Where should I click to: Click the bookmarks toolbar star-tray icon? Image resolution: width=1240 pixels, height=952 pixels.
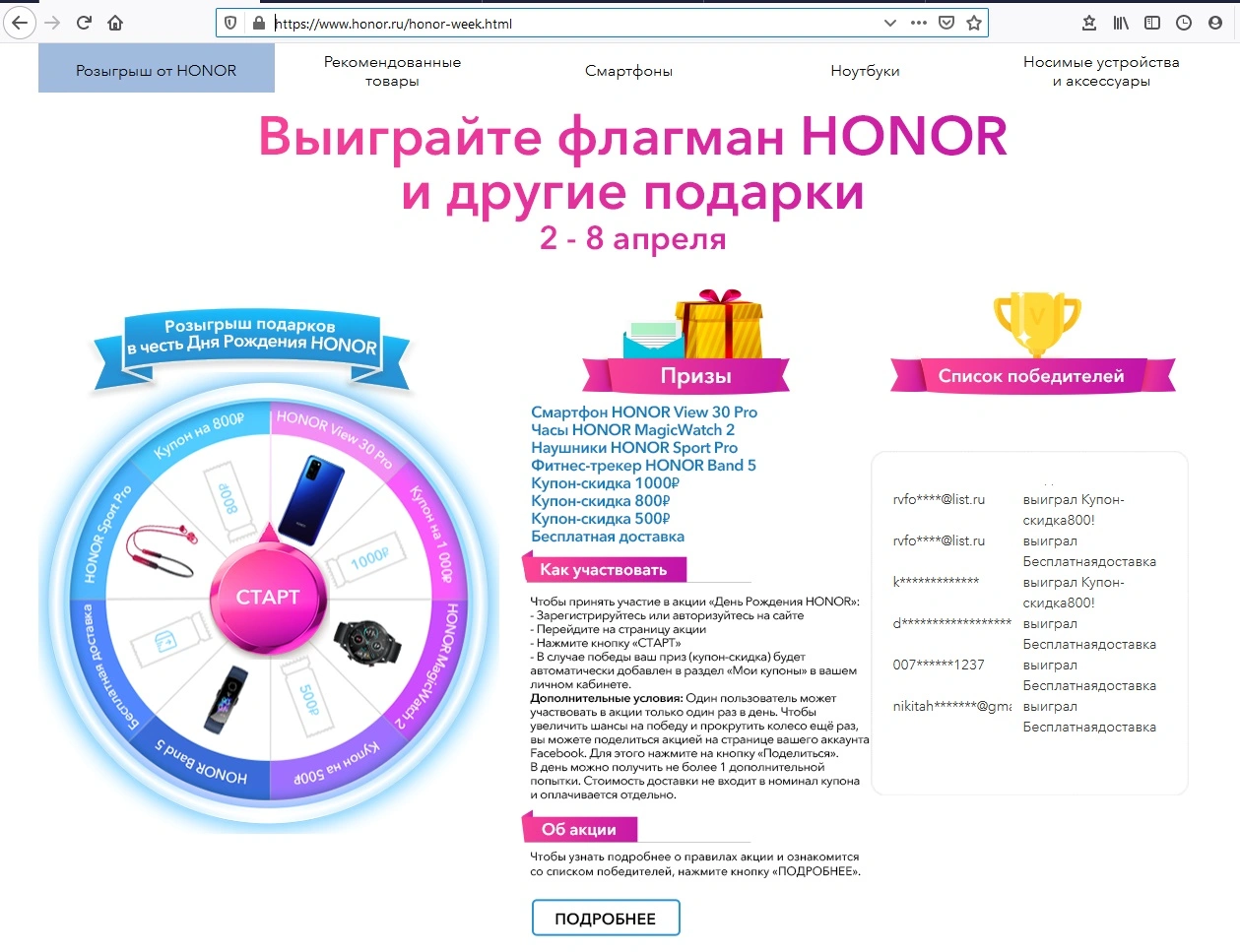tap(1089, 23)
